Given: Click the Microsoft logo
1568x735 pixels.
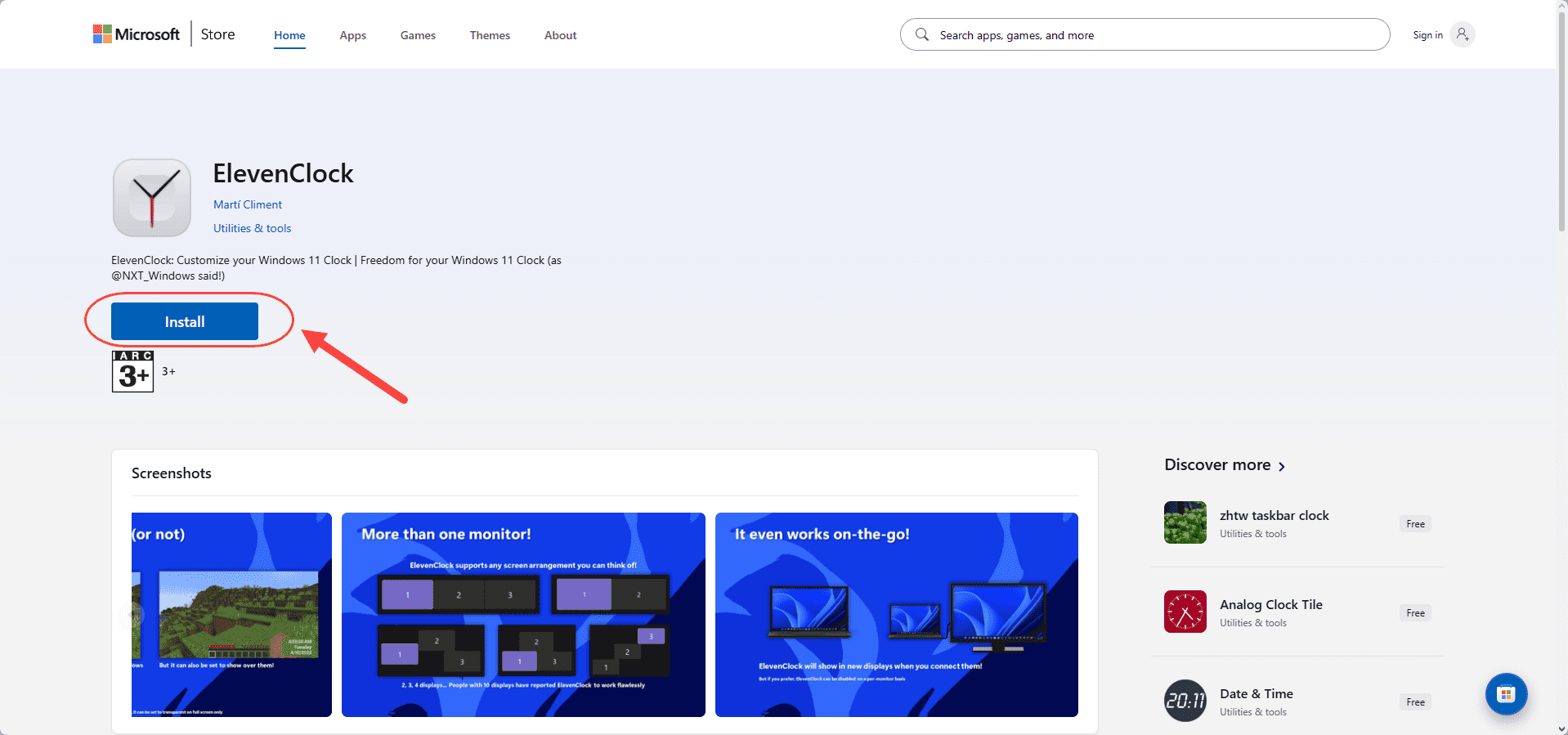Looking at the screenshot, I should coord(136,34).
